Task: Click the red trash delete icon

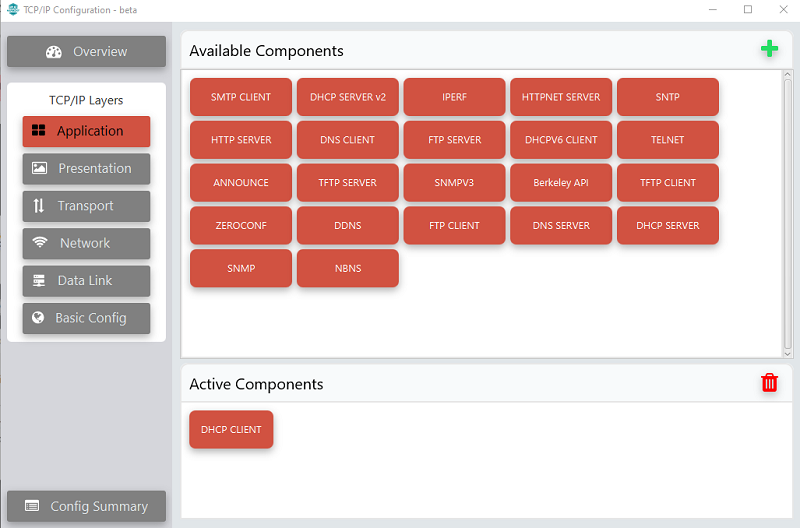Action: [x=769, y=383]
